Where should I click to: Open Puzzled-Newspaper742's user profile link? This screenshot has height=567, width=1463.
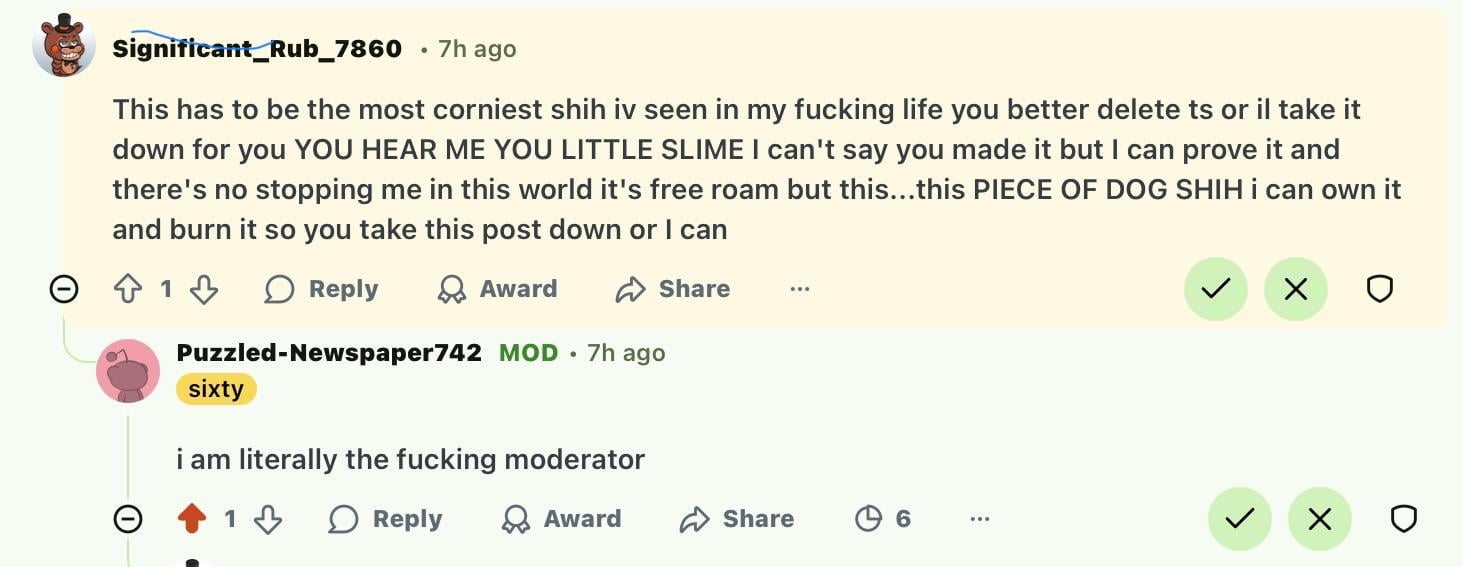(x=329, y=353)
